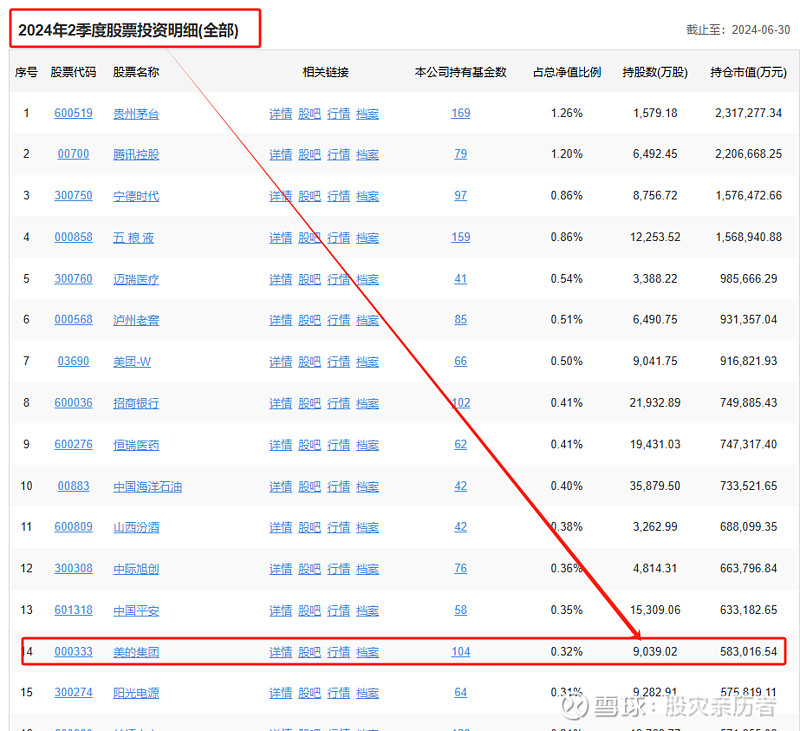Click 详情 link in 贵州茅台 row
The image size is (800, 731).
tap(281, 114)
